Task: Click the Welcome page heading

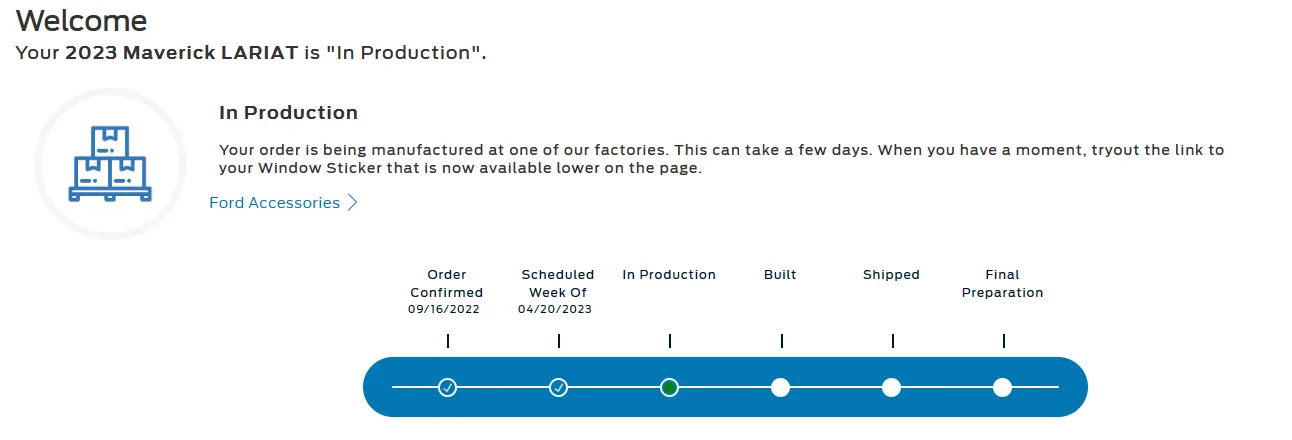Action: click(x=82, y=20)
